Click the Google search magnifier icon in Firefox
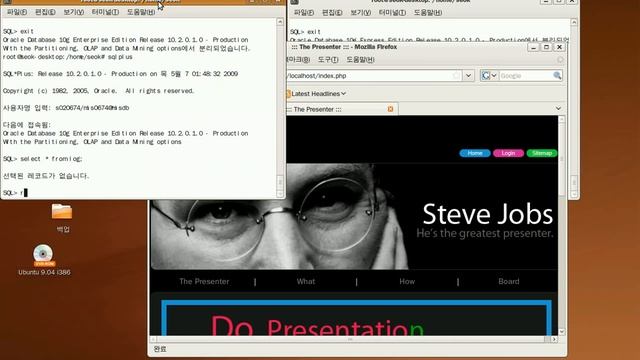 (x=557, y=76)
